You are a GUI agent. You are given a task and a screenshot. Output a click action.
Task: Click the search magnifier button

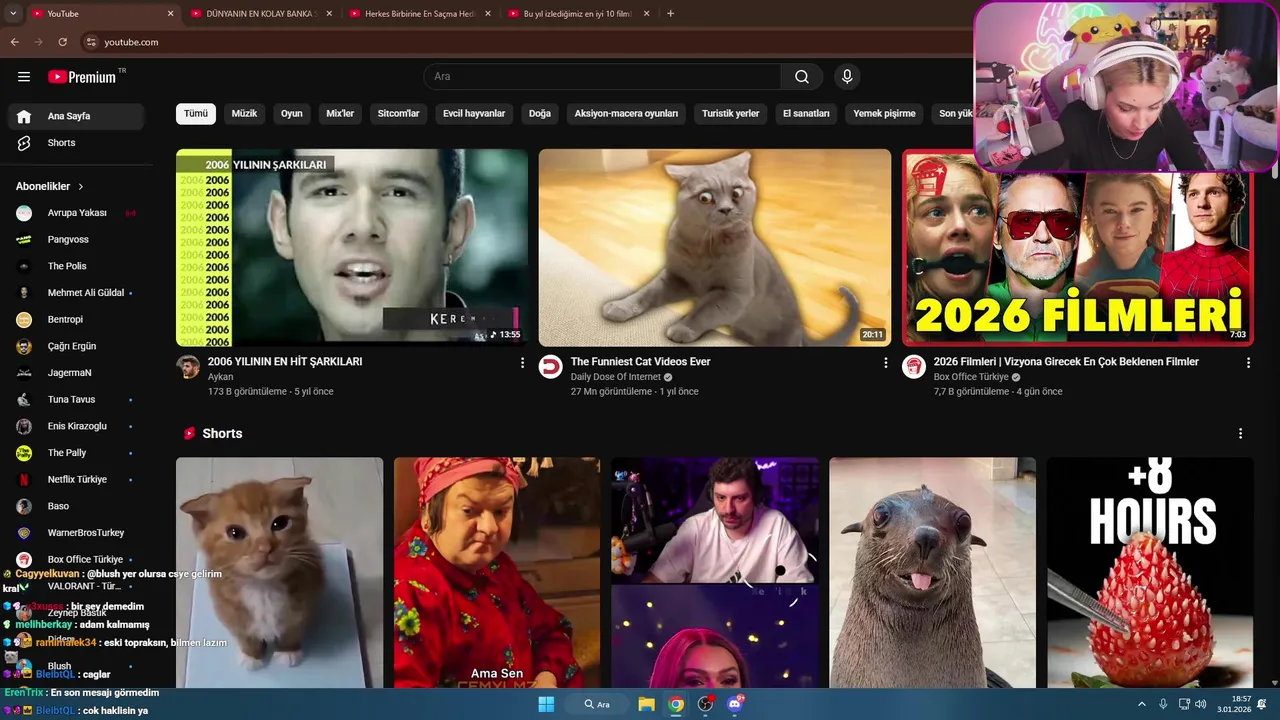[x=802, y=77]
